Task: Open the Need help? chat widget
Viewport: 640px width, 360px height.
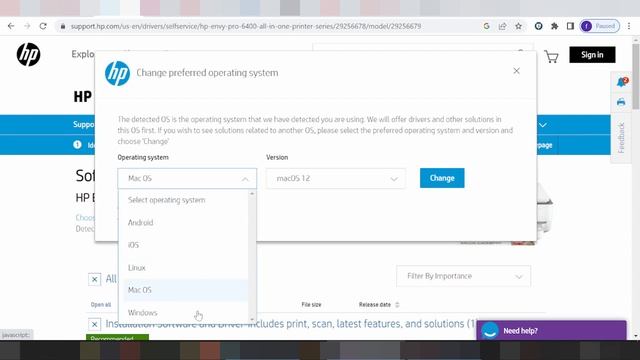Action: point(551,331)
